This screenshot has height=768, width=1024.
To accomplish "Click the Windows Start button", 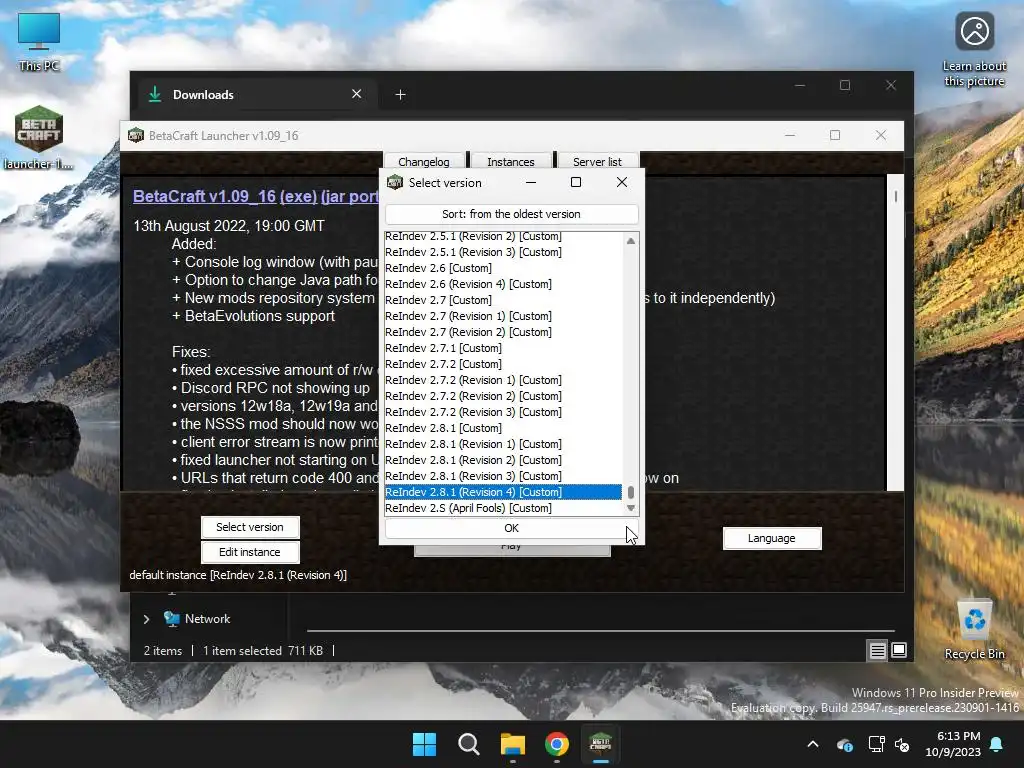I will (x=424, y=744).
